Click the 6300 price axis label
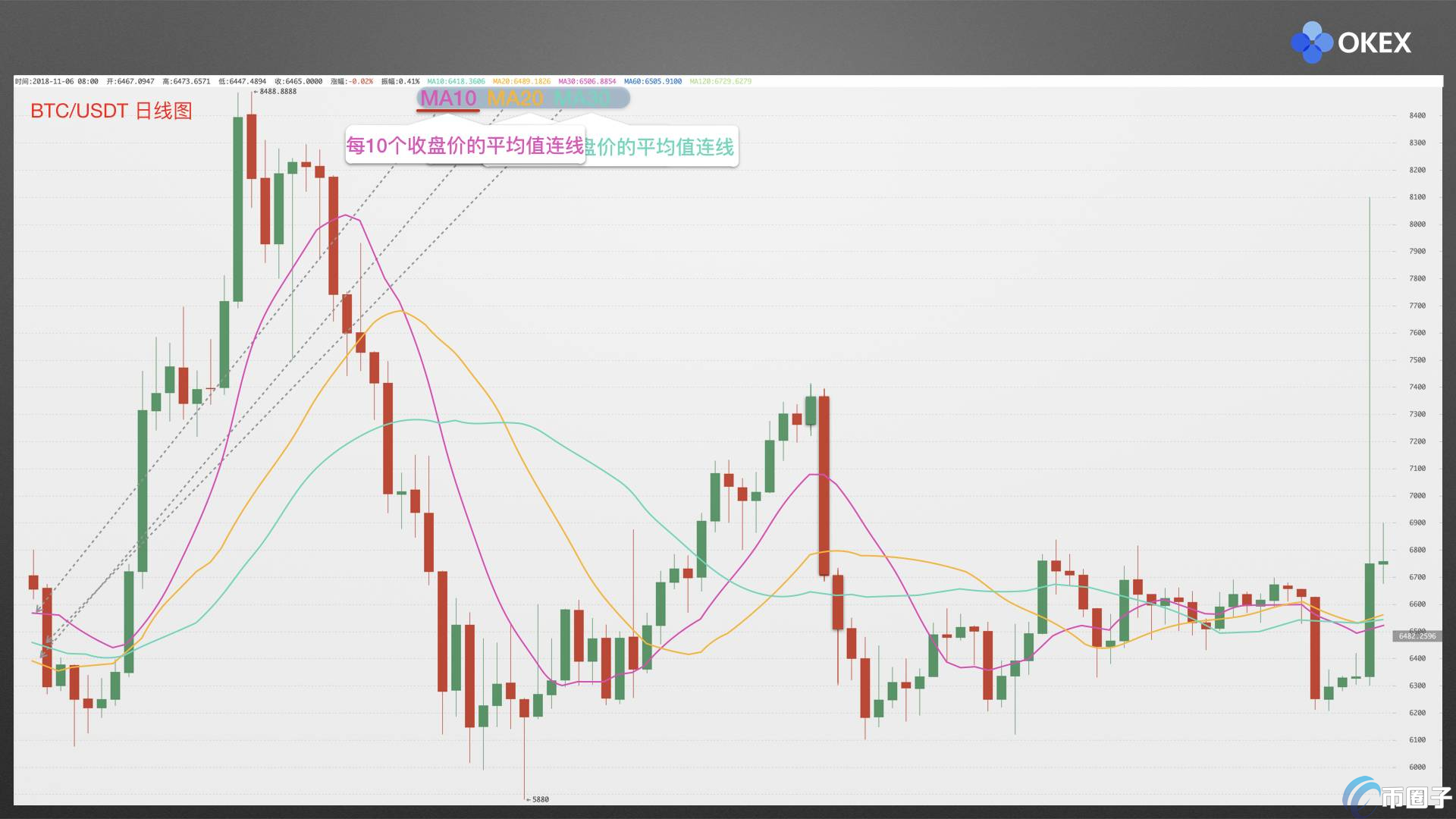This screenshot has height=819, width=1456. [x=1417, y=686]
